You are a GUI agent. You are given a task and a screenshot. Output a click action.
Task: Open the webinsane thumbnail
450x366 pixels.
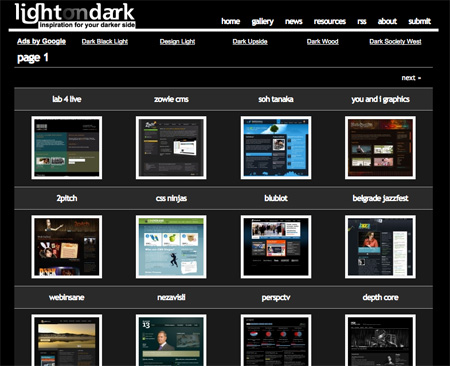67,340
